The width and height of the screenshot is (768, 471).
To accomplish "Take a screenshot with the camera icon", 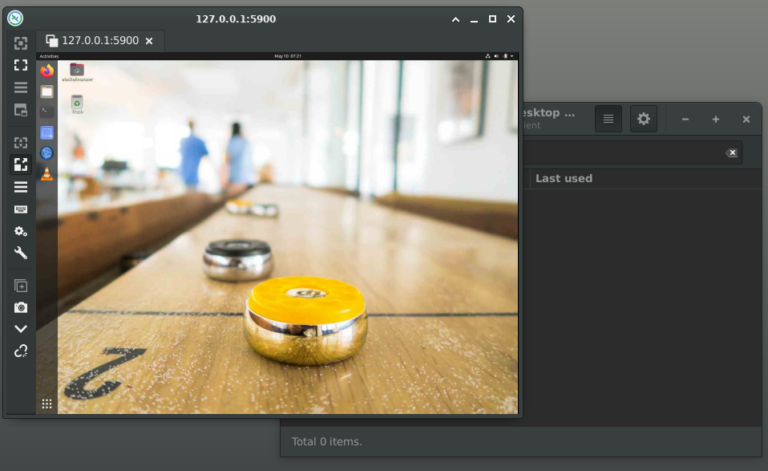I will [x=20, y=308].
